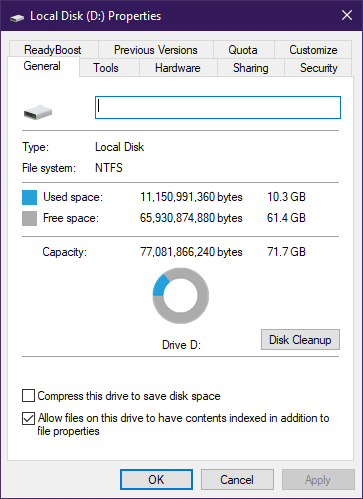Click the drive icon in title bar

[x=17, y=17]
